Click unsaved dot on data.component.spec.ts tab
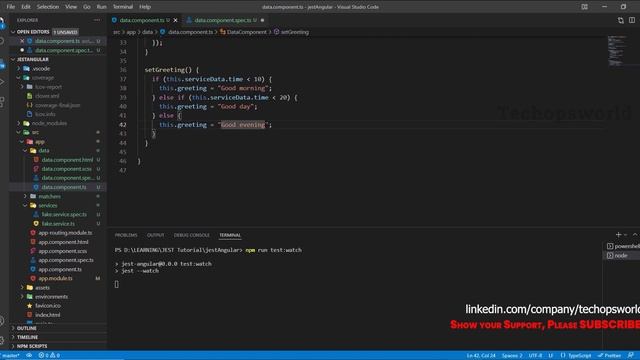 [x=262, y=20]
